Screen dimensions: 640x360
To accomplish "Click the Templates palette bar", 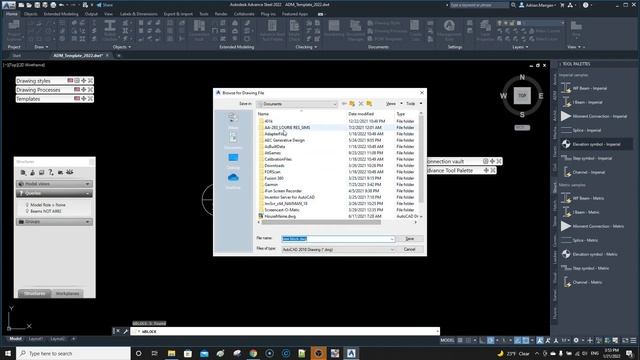I will point(55,99).
